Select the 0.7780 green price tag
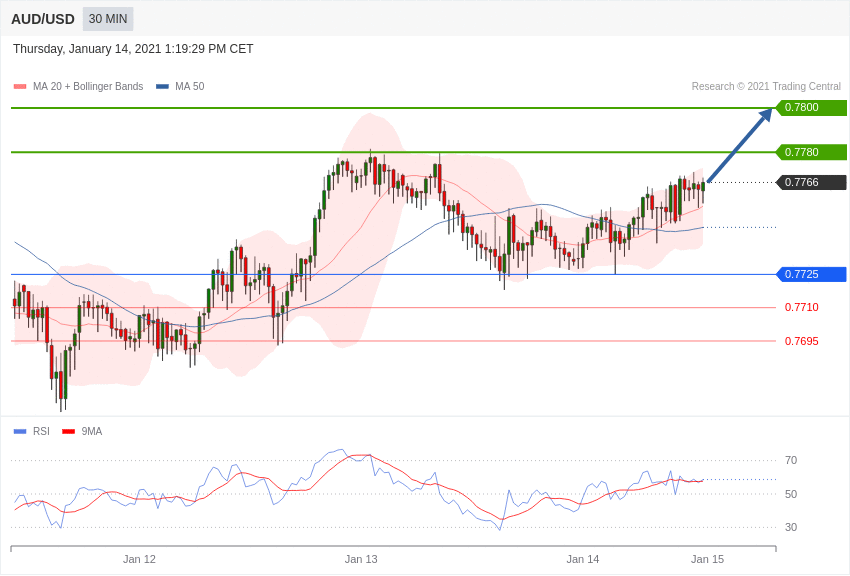 pyautogui.click(x=811, y=152)
